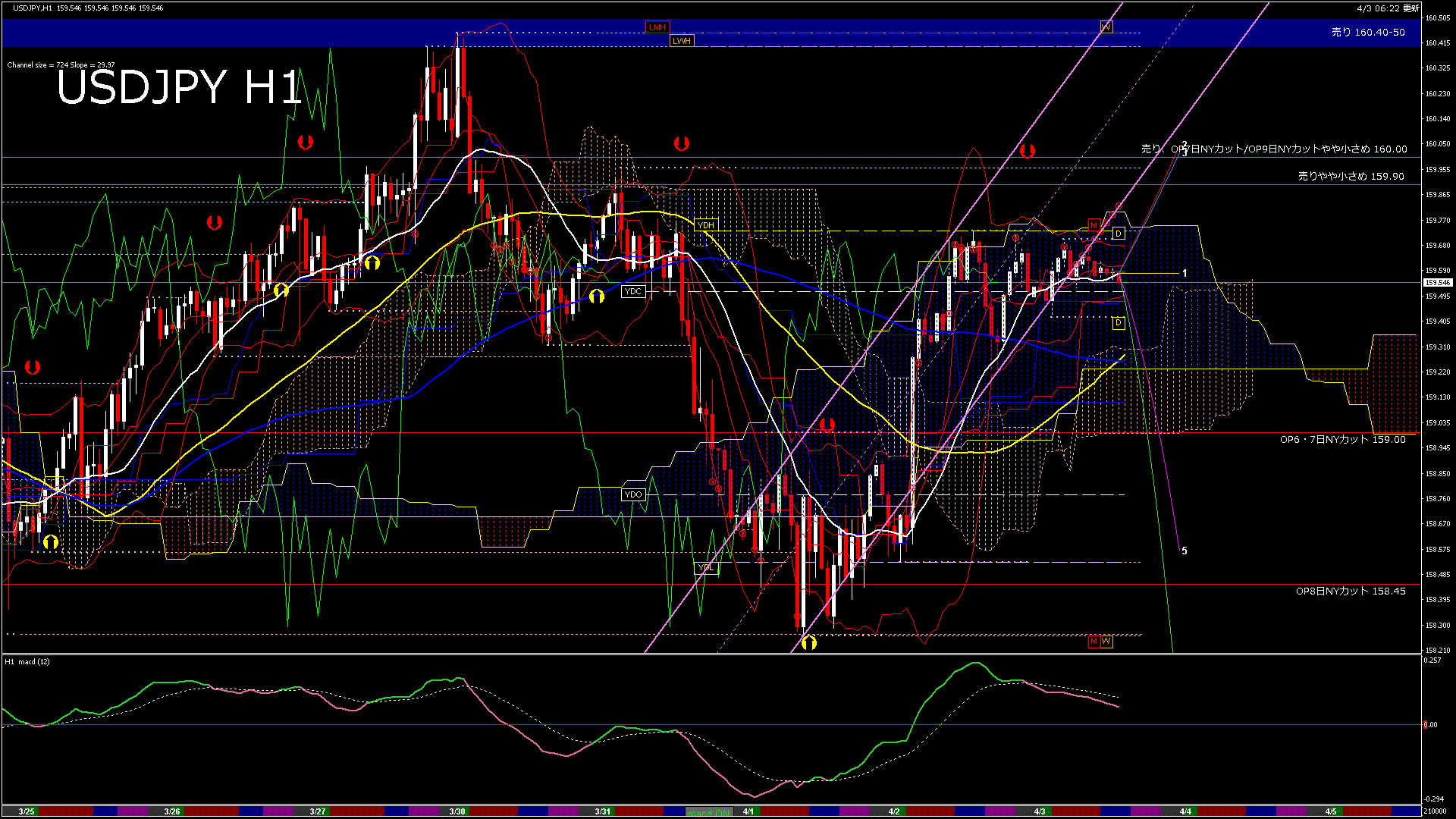The height and width of the screenshot is (819, 1456).
Task: Select the OP8日NYカット 158.45 label
Action: [x=1350, y=591]
